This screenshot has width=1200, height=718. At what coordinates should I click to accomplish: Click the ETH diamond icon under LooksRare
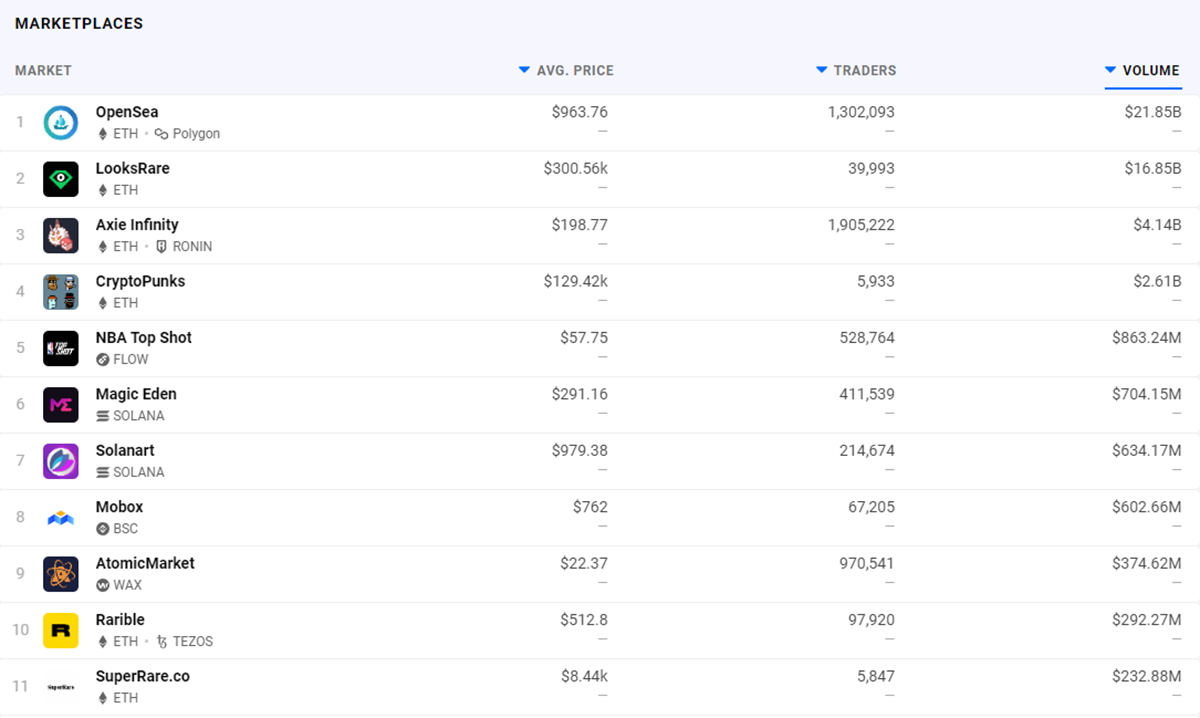coord(102,190)
